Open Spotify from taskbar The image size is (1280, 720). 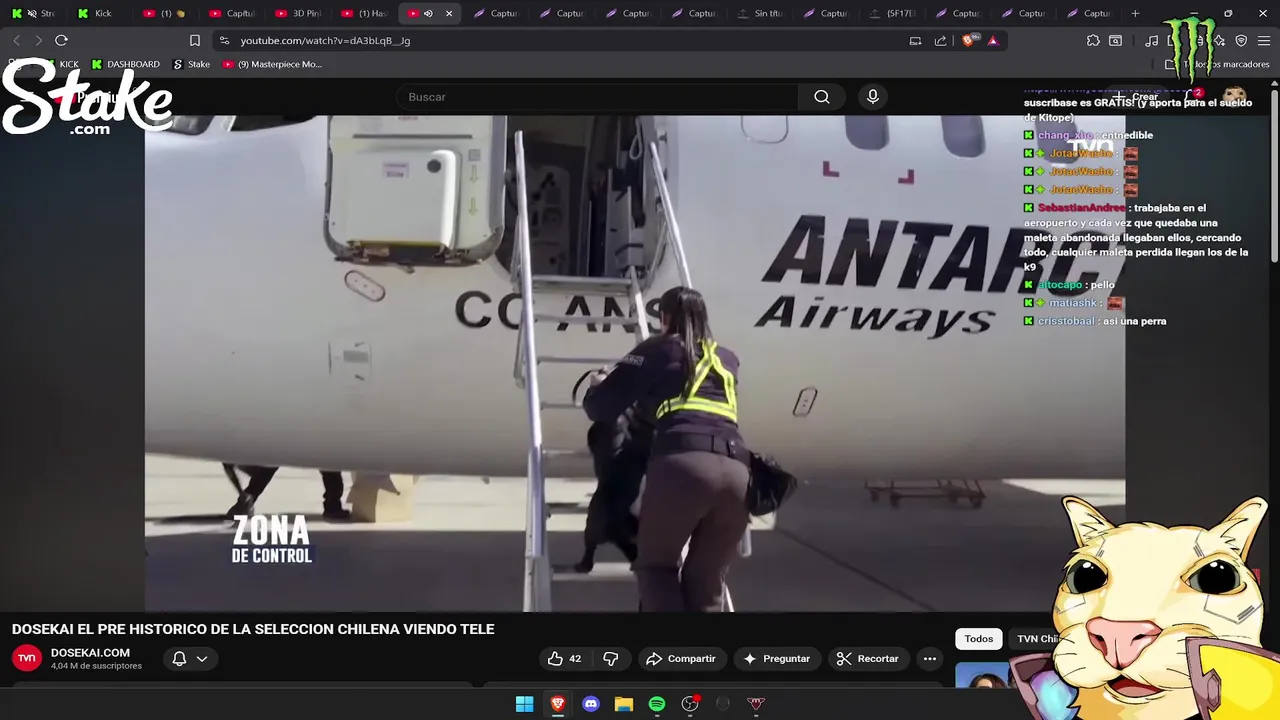click(656, 704)
